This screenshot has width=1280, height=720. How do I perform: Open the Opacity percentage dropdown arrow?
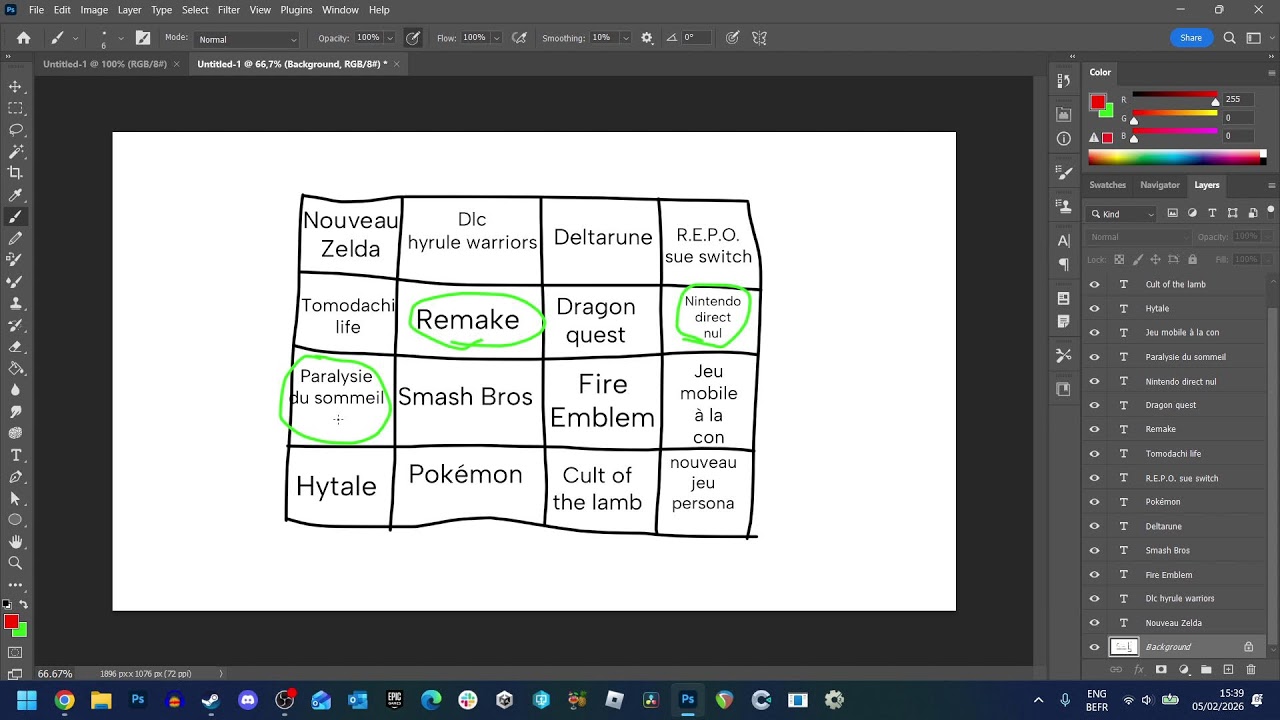tap(390, 38)
